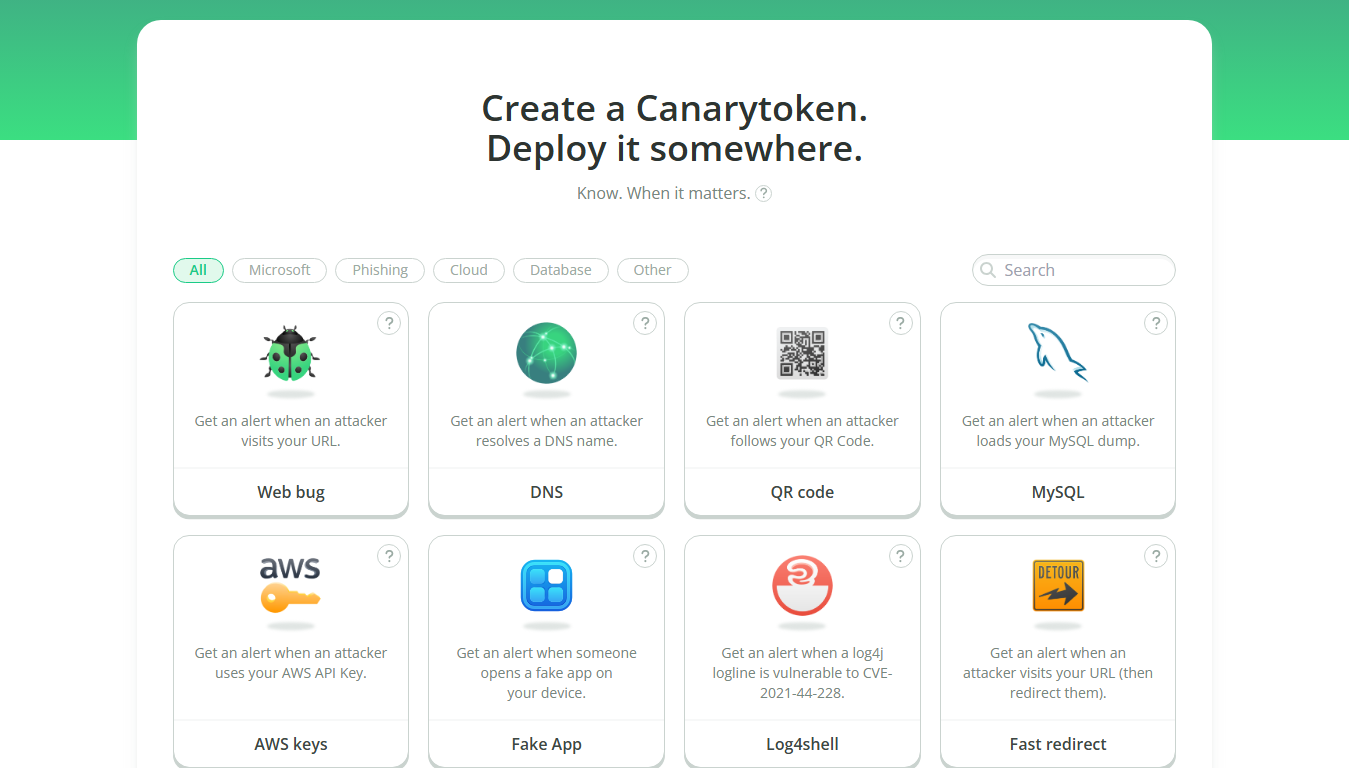Image resolution: width=1349 pixels, height=768 pixels.
Task: Open help for the AWS keys card
Action: (389, 556)
